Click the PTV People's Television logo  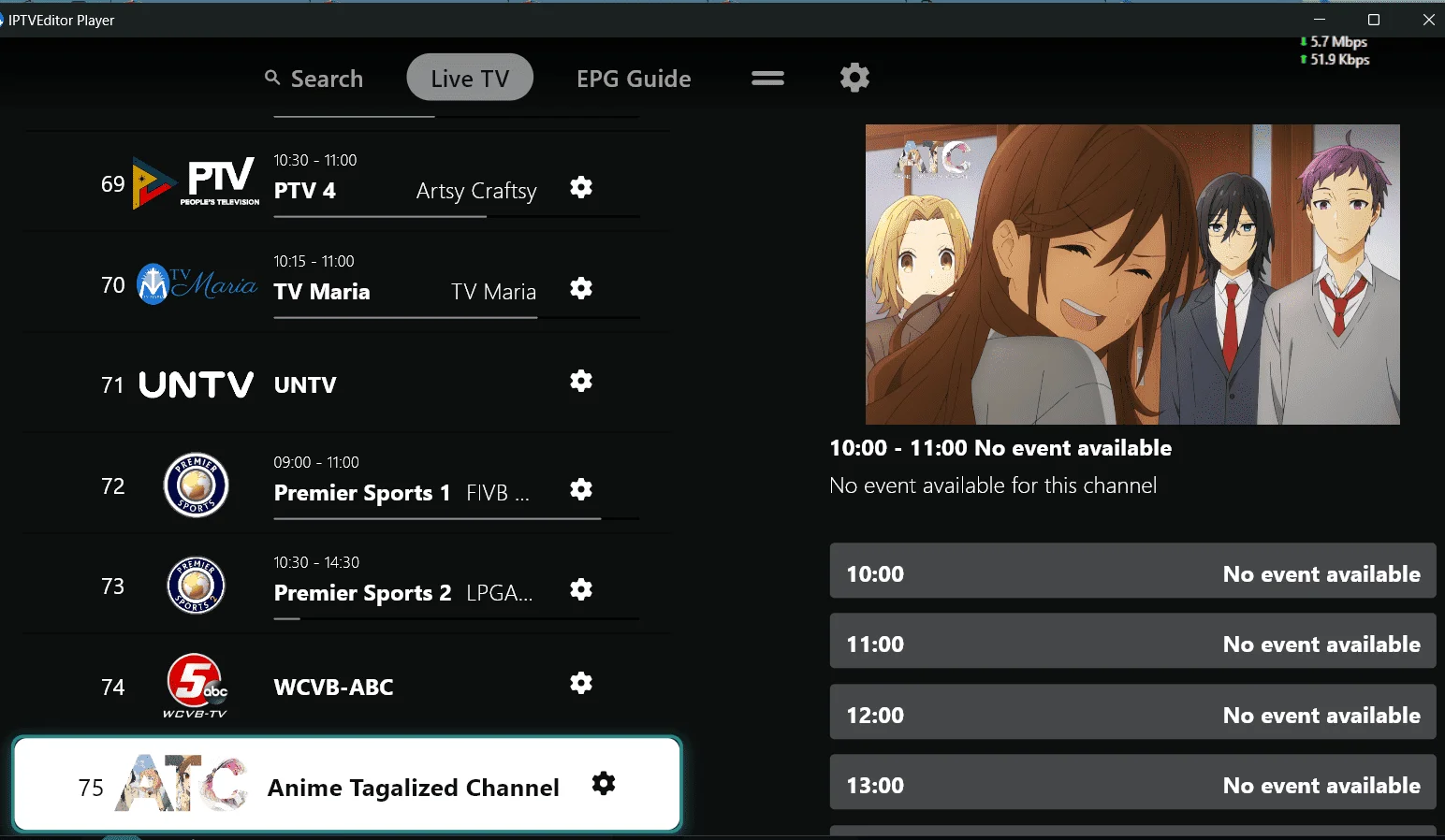pyautogui.click(x=196, y=182)
